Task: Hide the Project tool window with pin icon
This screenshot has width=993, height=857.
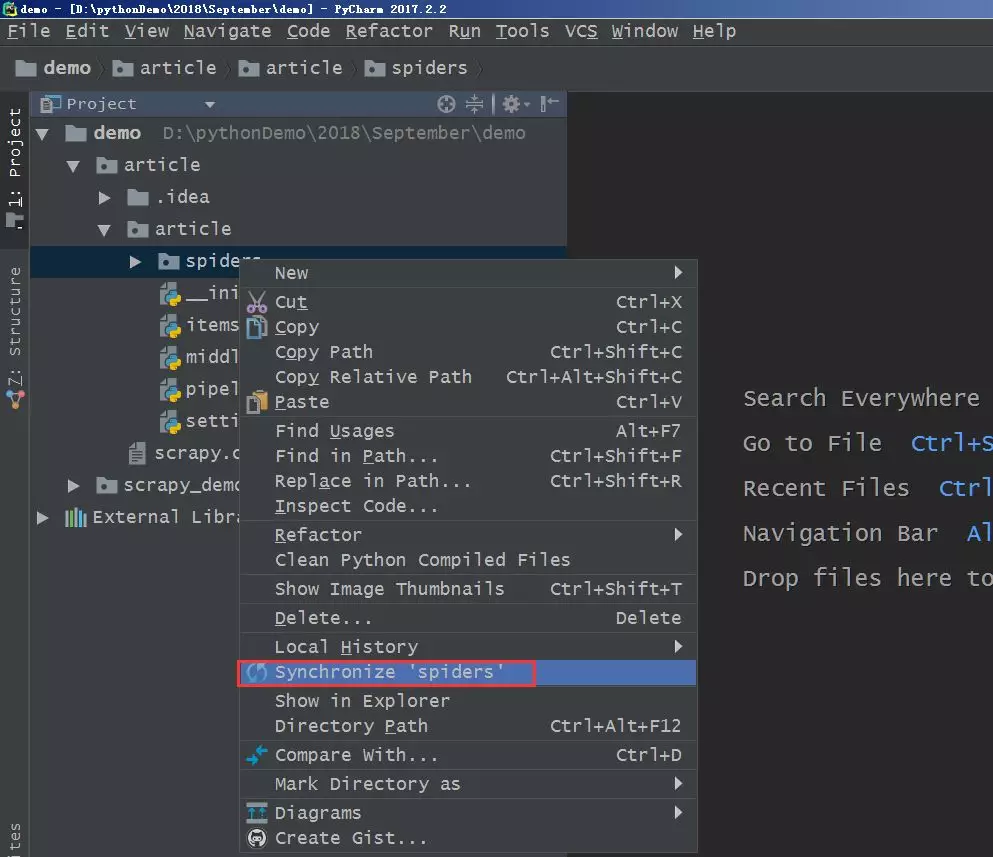Action: click(x=548, y=104)
